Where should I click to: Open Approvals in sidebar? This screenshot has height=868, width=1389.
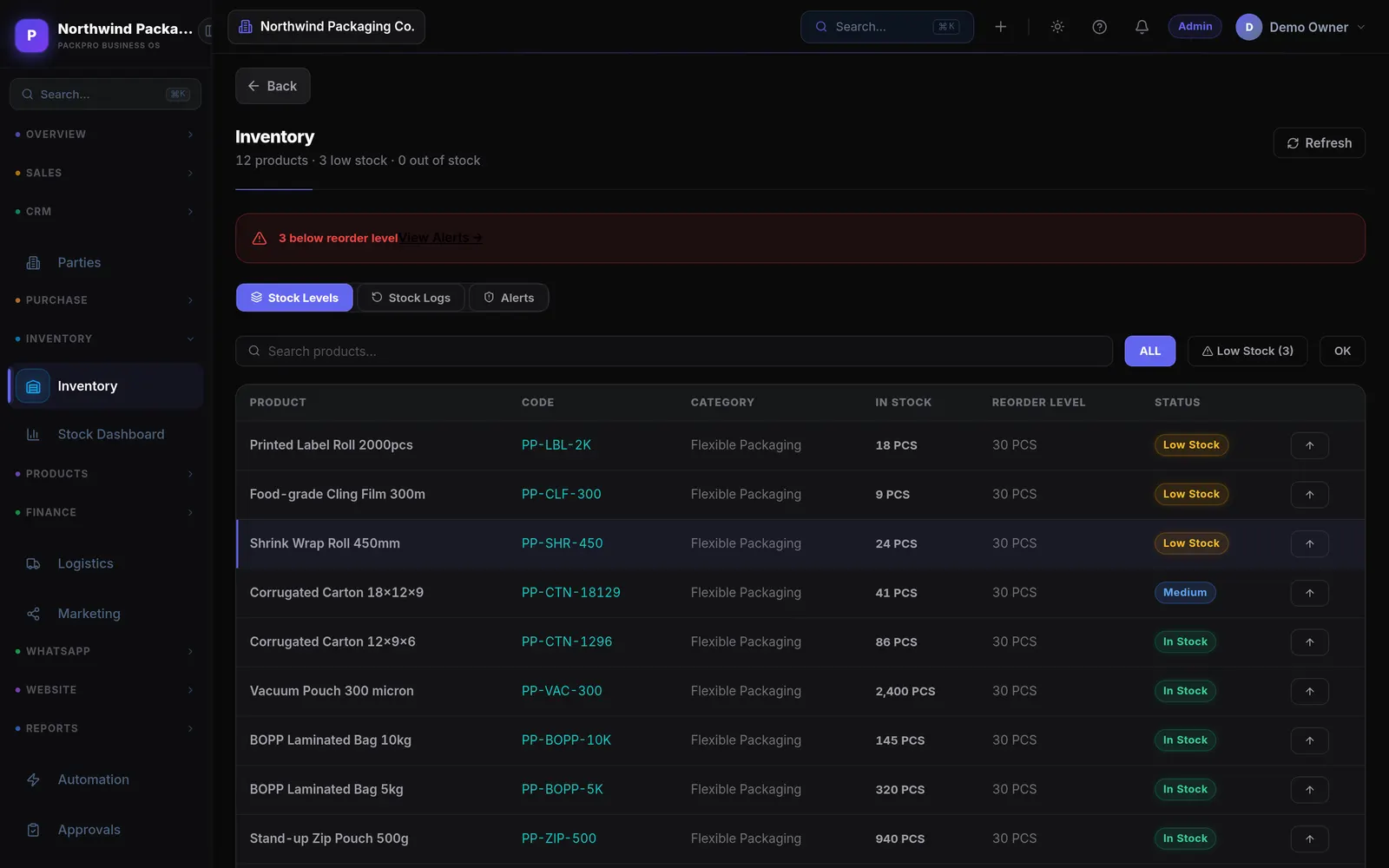[x=106, y=830]
